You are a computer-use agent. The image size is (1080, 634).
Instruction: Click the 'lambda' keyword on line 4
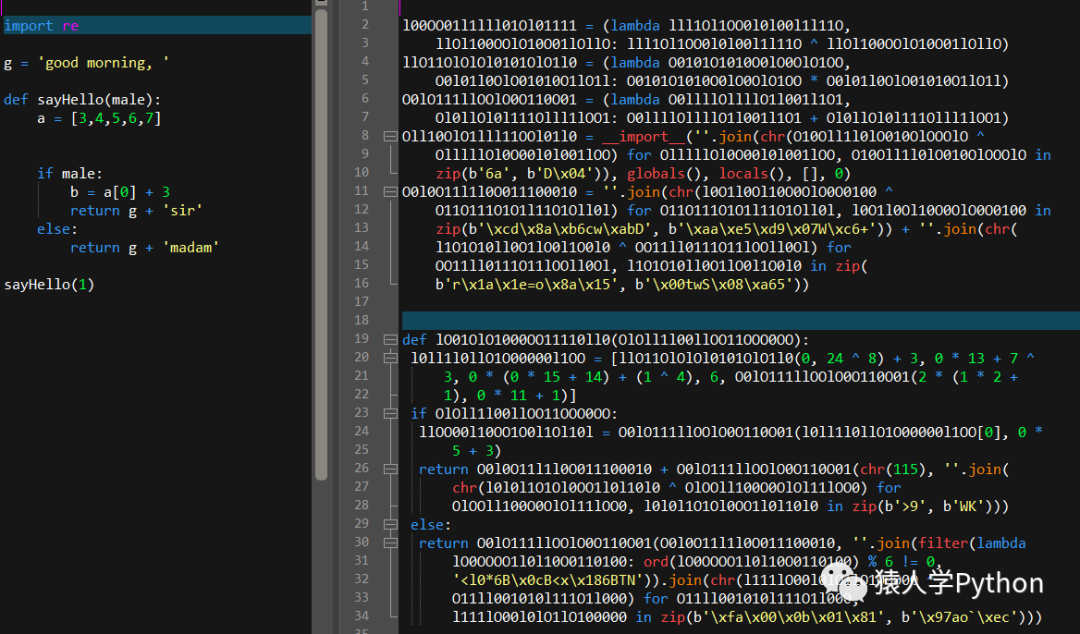(635, 63)
